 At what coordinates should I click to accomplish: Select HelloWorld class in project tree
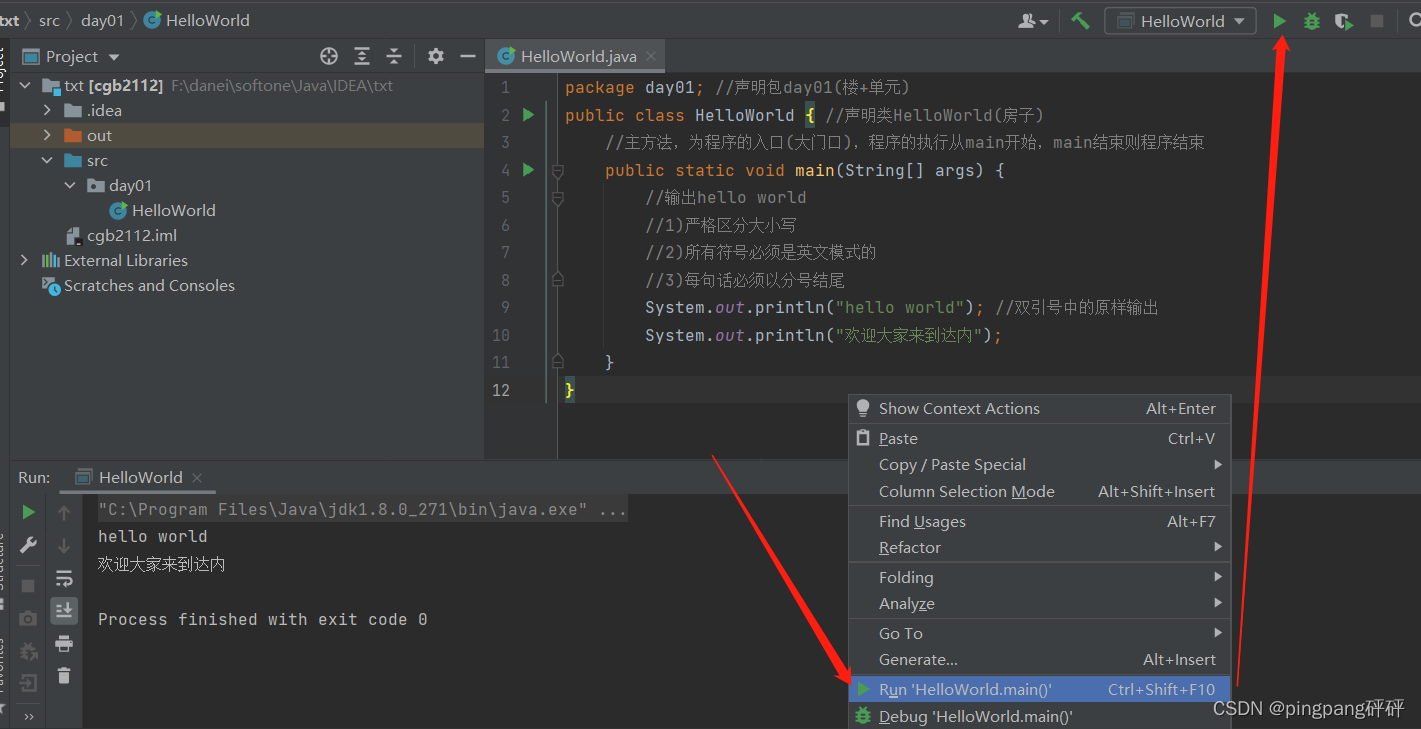[x=162, y=210]
